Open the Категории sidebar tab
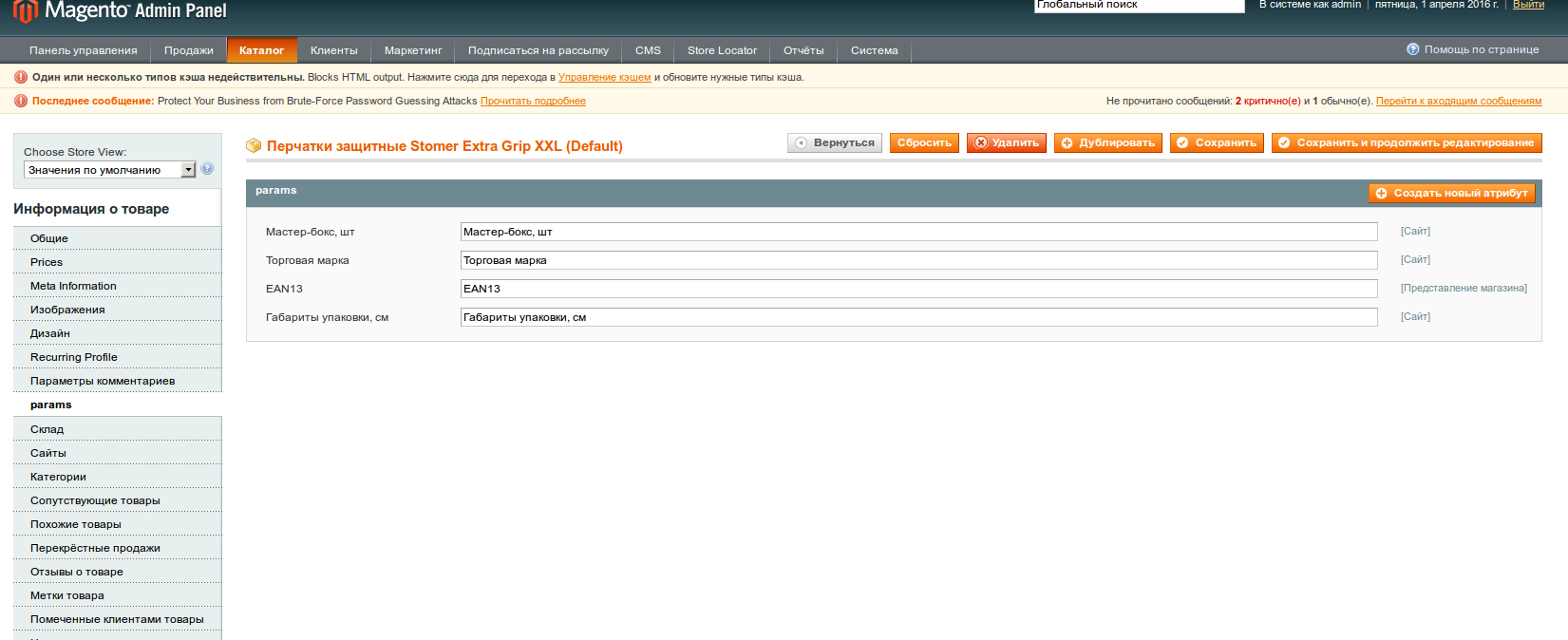This screenshot has height=640, width=1568. click(x=118, y=477)
